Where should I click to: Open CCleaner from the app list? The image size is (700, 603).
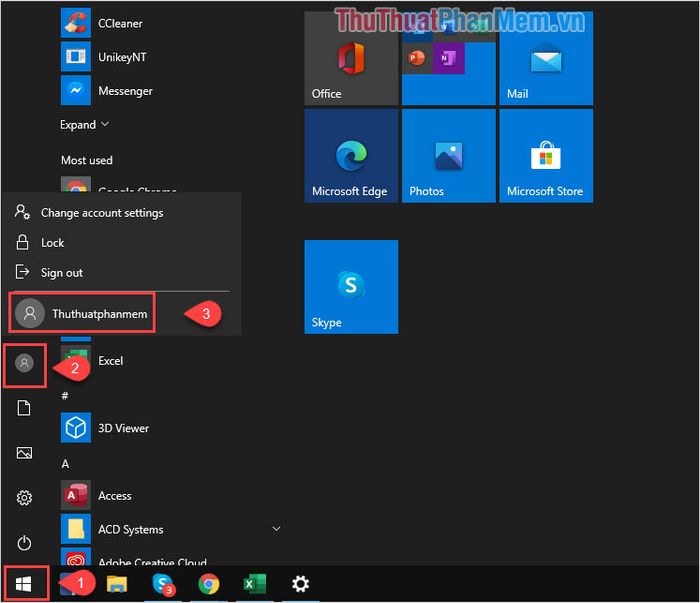click(103, 23)
